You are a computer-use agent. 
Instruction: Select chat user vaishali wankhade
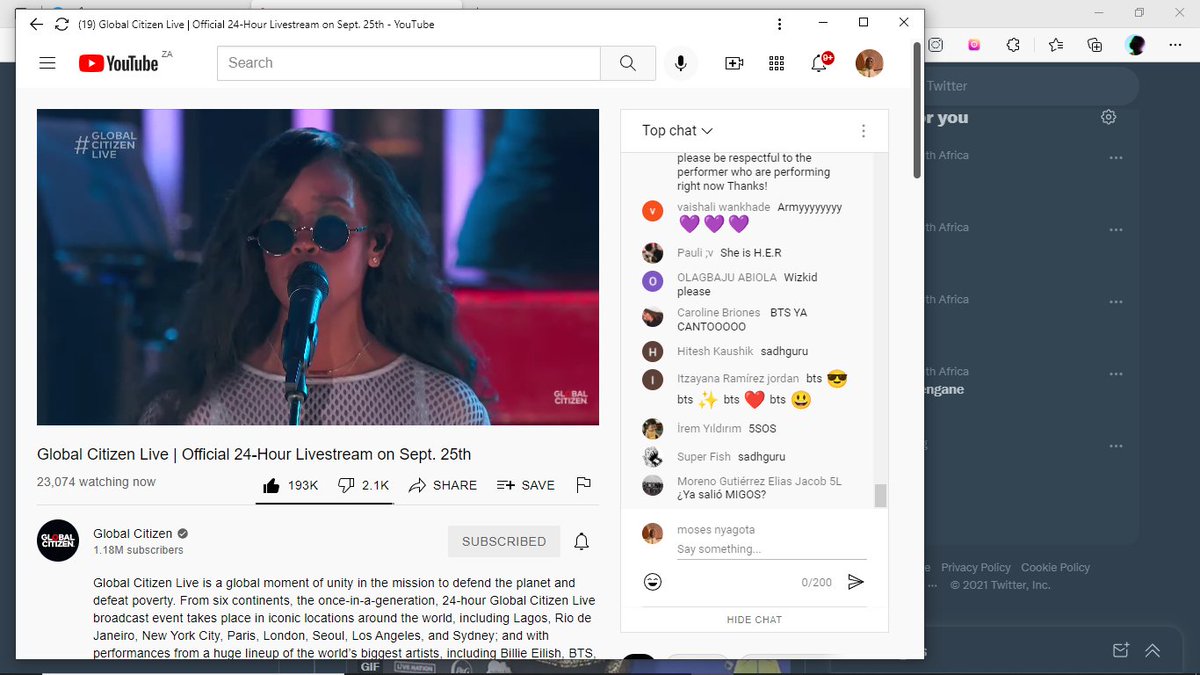coord(723,207)
